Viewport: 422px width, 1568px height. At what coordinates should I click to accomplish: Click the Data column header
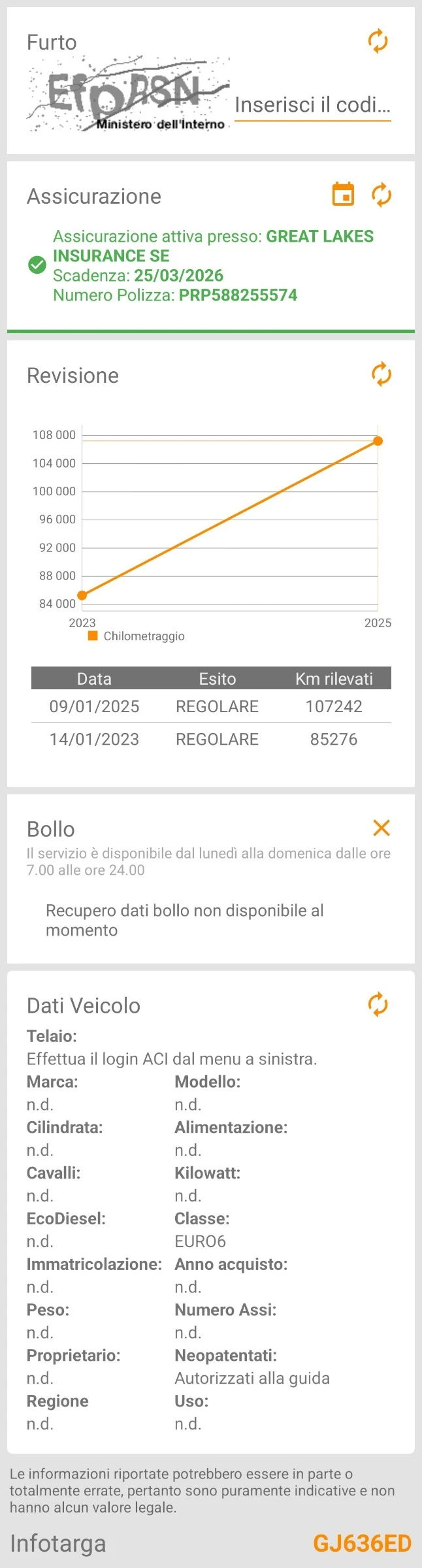click(x=94, y=679)
